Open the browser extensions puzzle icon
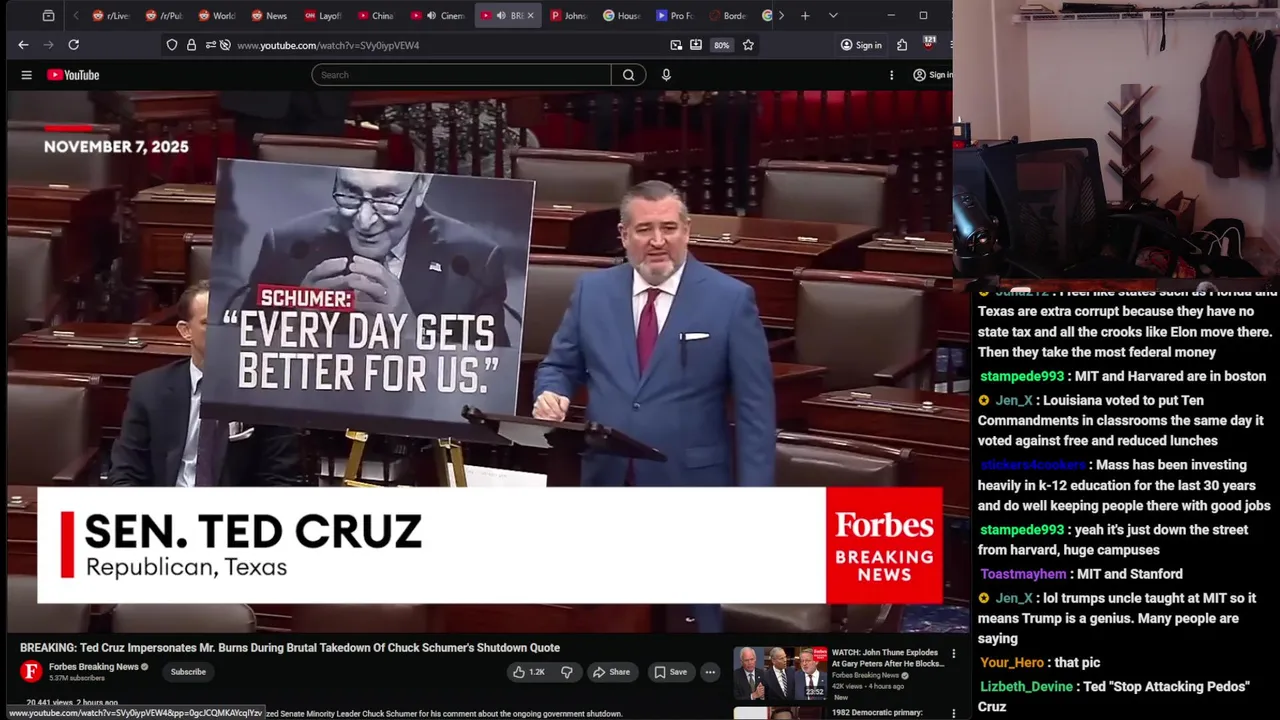Viewport: 1280px width, 720px height. point(902,45)
